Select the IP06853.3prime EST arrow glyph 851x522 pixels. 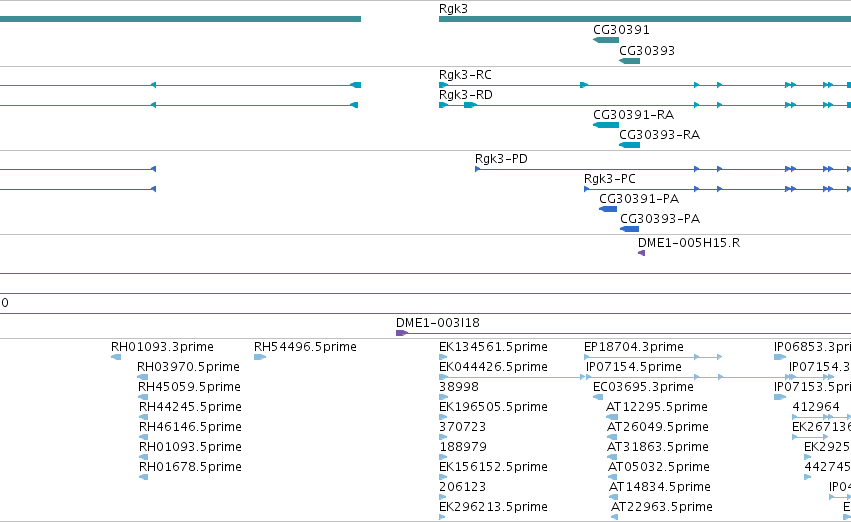point(780,357)
